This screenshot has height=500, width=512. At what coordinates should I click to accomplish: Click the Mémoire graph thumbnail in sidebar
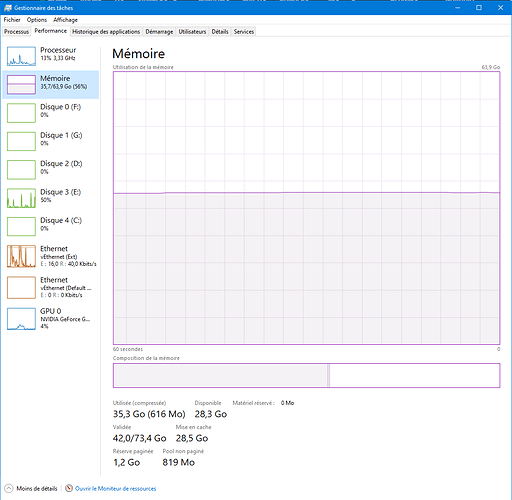tap(21, 84)
